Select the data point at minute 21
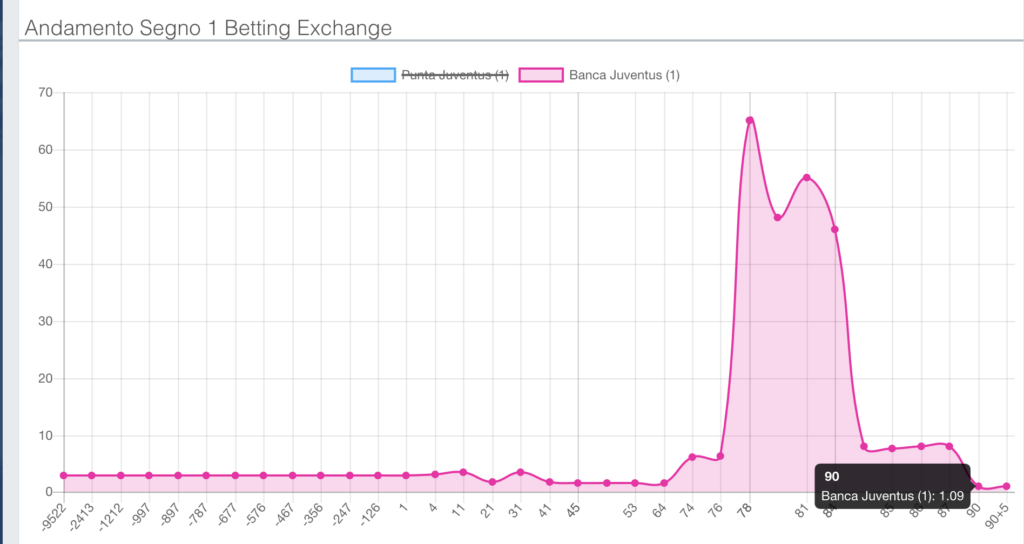Image resolution: width=1024 pixels, height=544 pixels. point(492,482)
